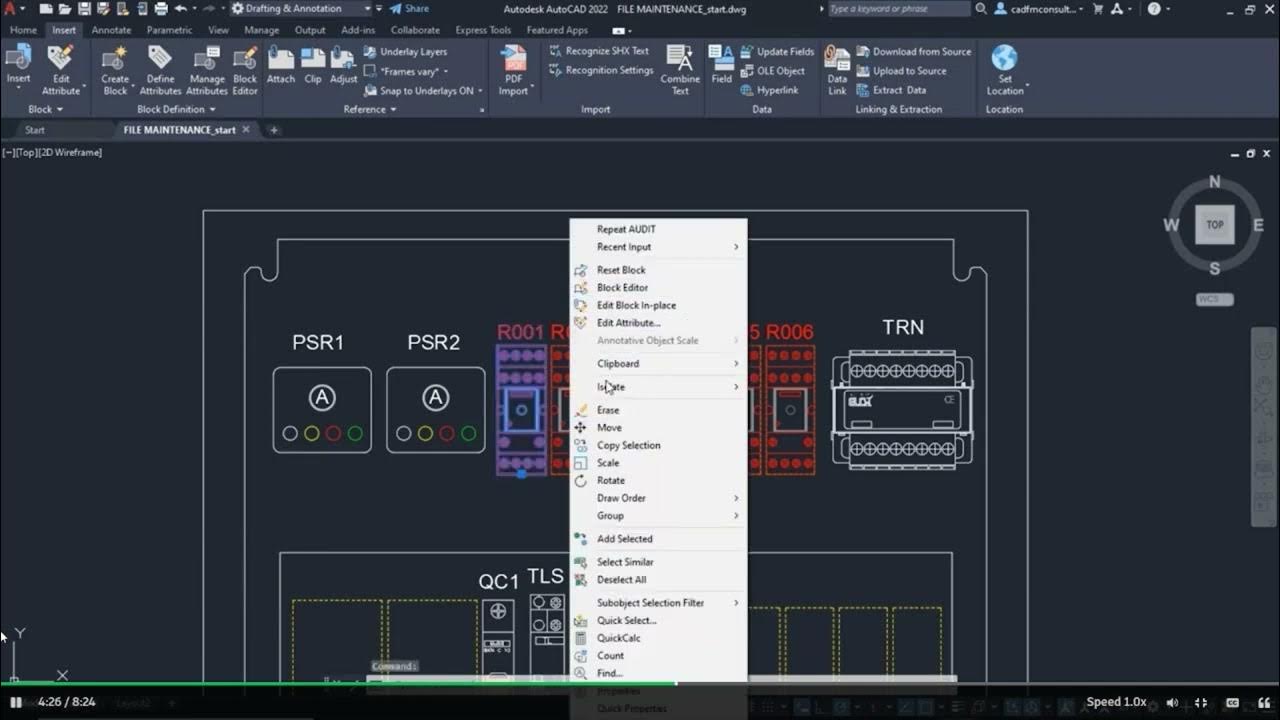Expand the Recent Input submenu
This screenshot has height=720, width=1280.
pos(658,247)
